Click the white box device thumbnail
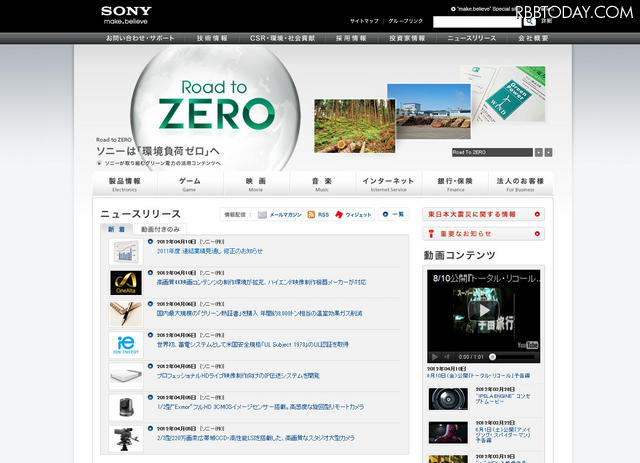This screenshot has height=463, width=640. (126, 376)
